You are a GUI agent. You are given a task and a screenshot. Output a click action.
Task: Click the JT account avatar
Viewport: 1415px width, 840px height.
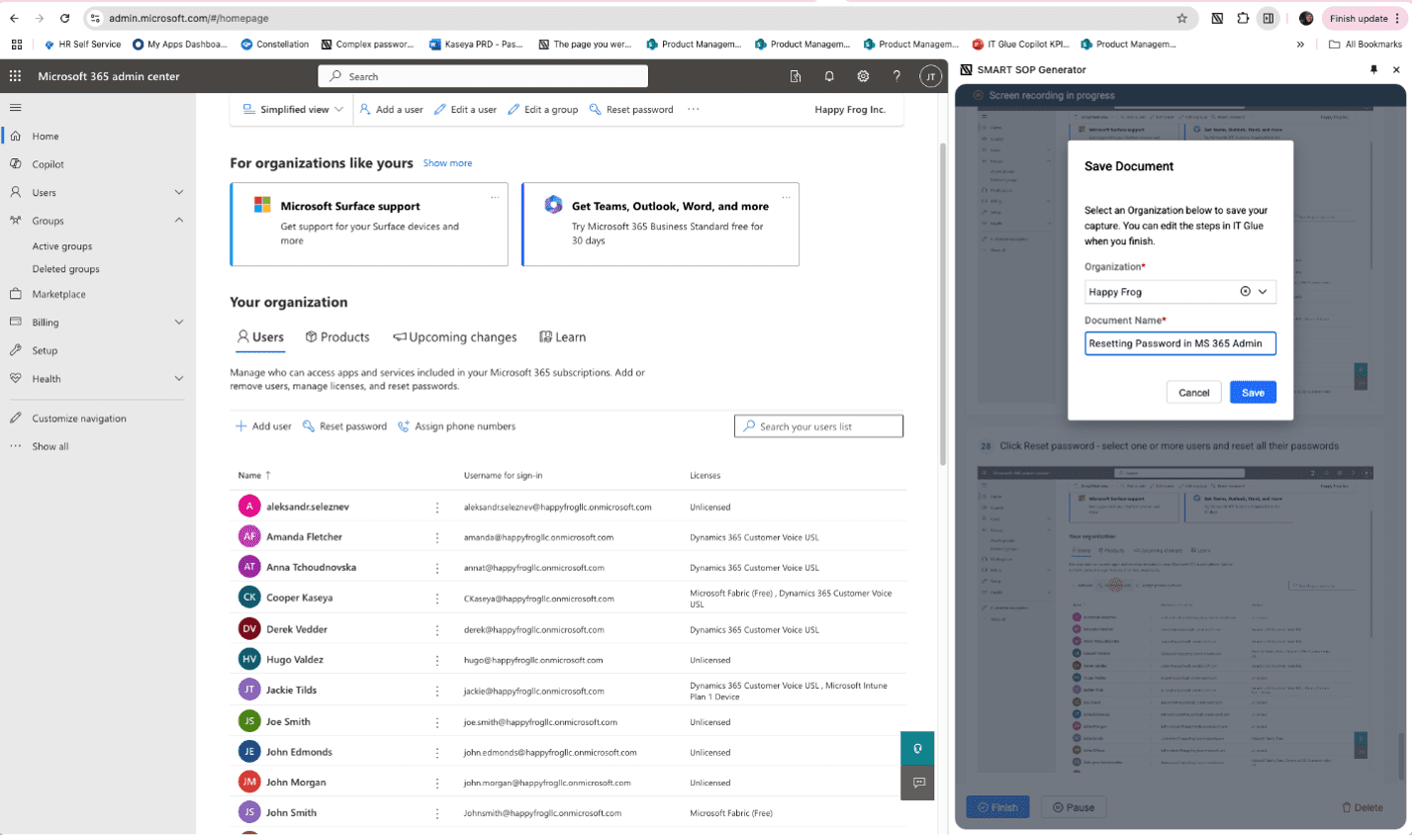click(x=929, y=75)
